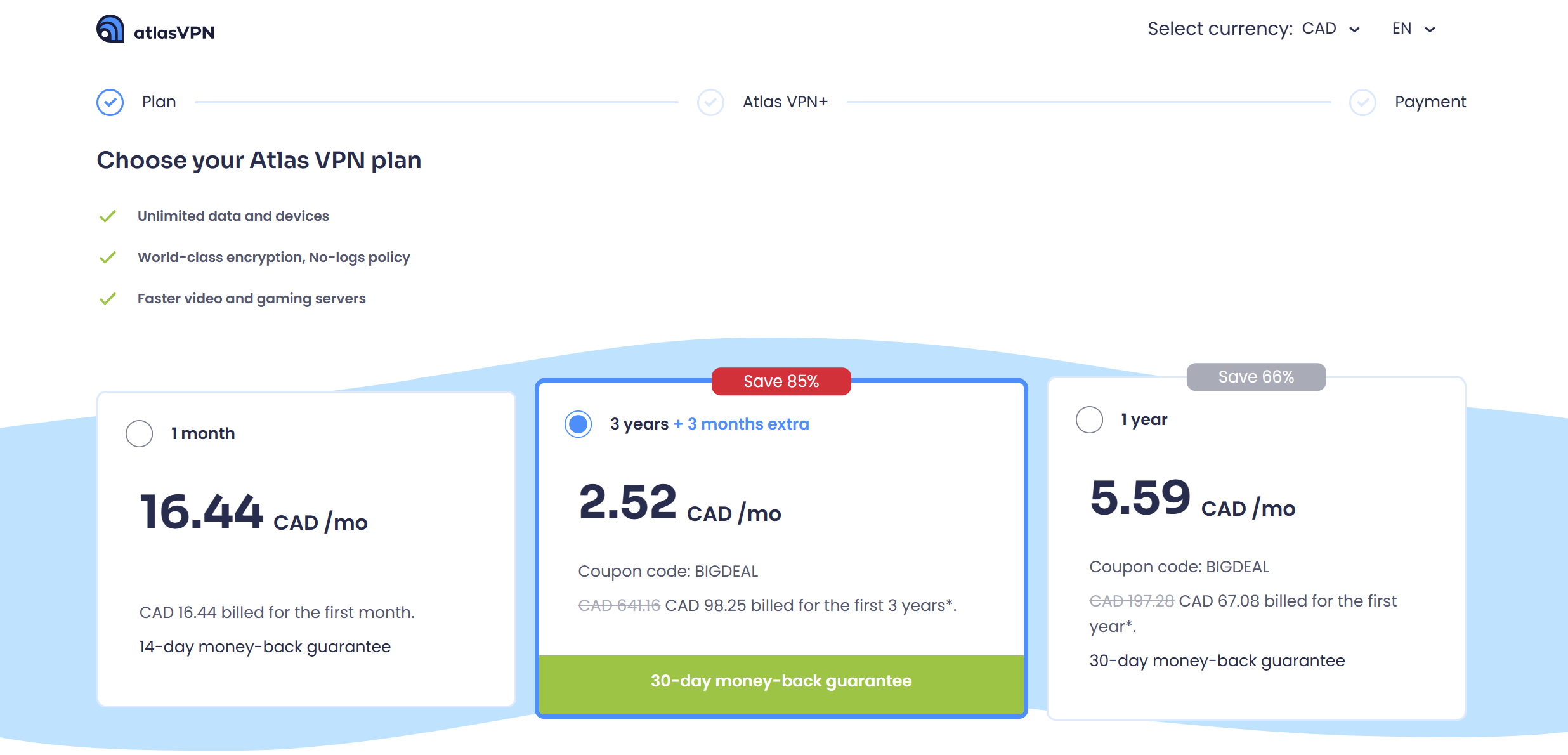
Task: Click the checkmark beside World-class encryption
Action: click(x=108, y=258)
